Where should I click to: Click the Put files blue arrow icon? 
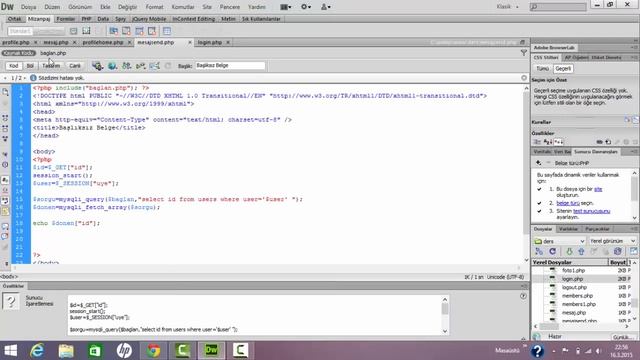coord(581,251)
